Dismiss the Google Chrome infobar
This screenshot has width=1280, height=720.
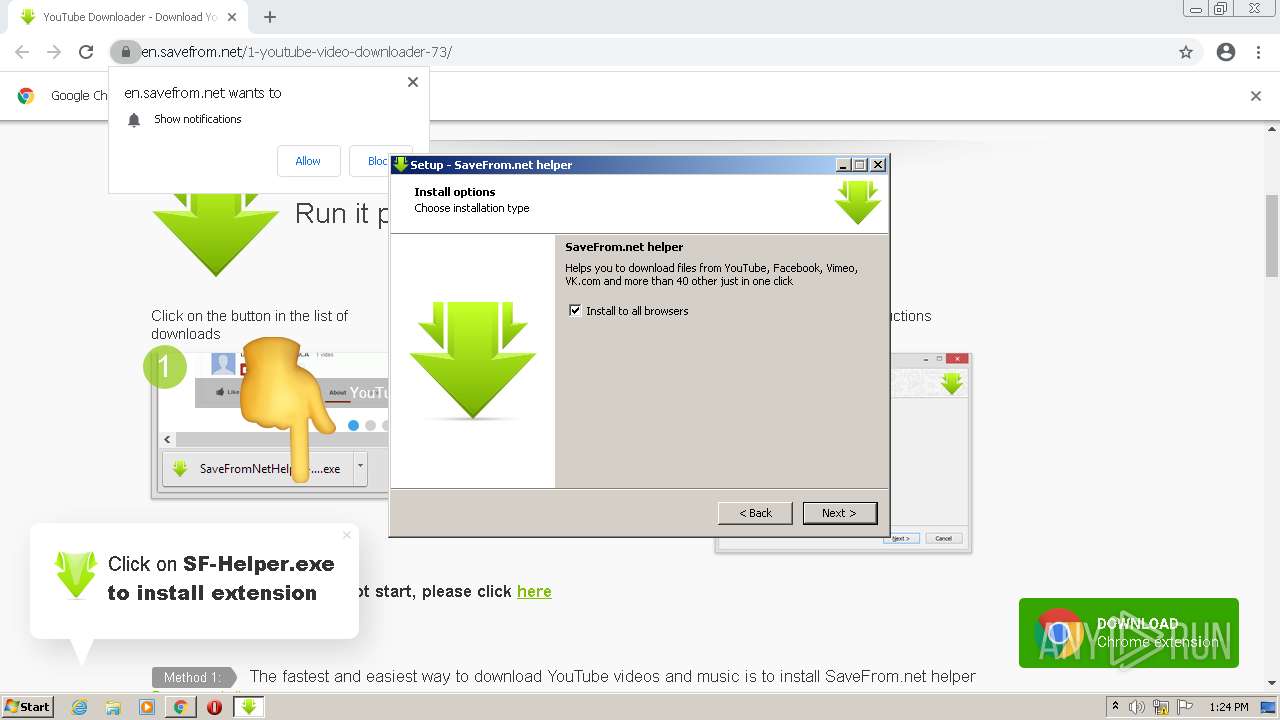point(1256,96)
